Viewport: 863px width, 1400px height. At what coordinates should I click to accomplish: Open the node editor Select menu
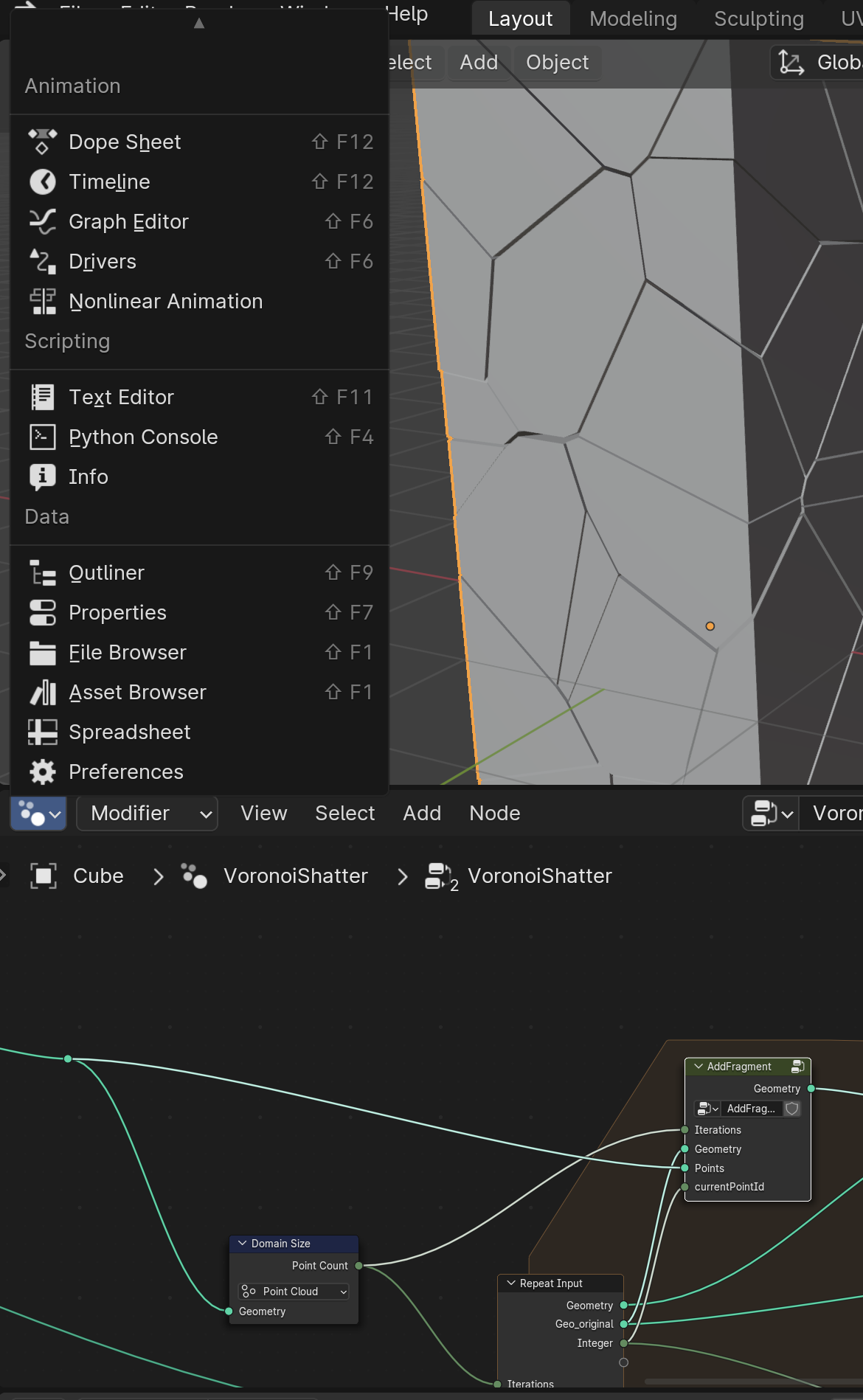pos(344,814)
